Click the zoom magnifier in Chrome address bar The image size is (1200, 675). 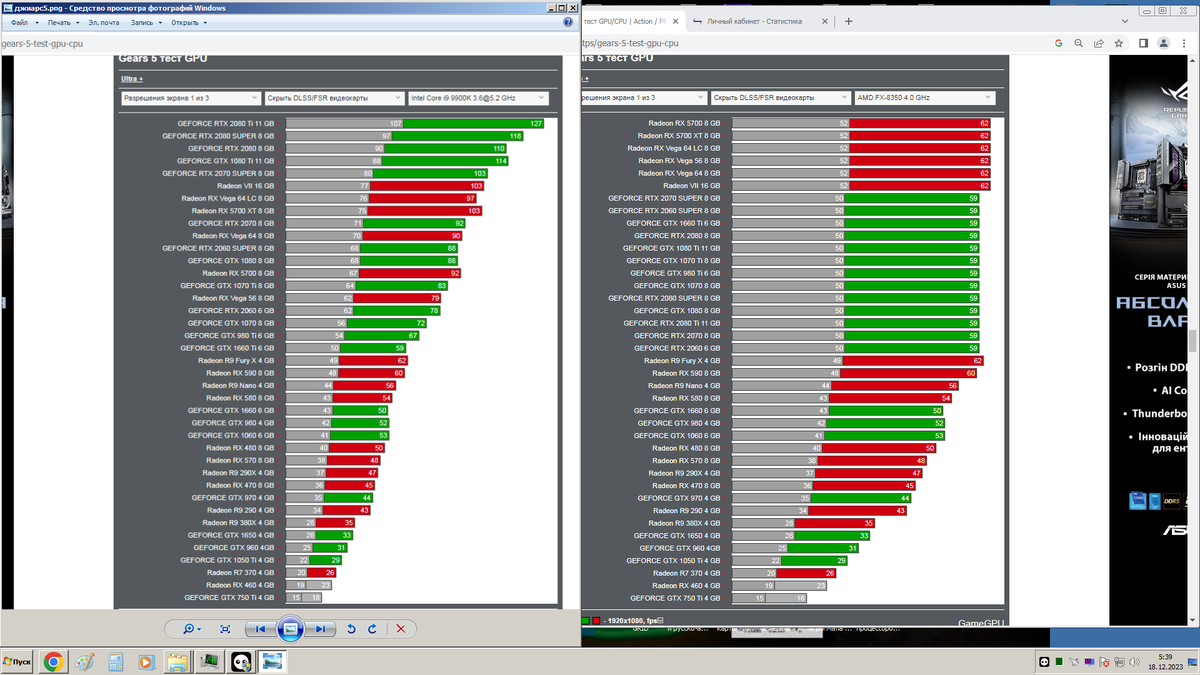point(1078,43)
